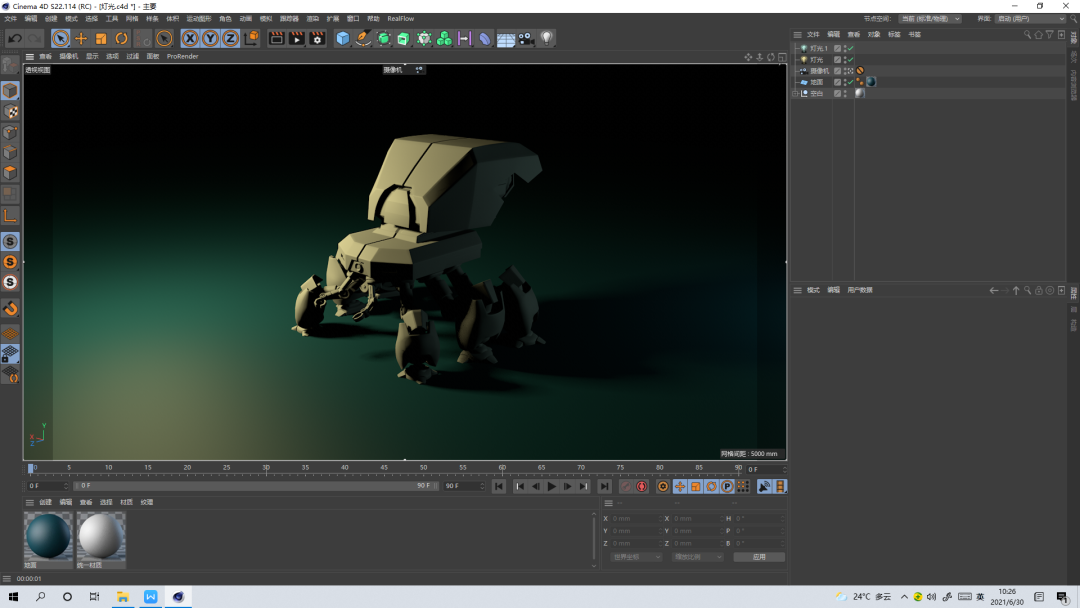
Task: Open the MoGraph Cloner icon
Action: coord(444,39)
